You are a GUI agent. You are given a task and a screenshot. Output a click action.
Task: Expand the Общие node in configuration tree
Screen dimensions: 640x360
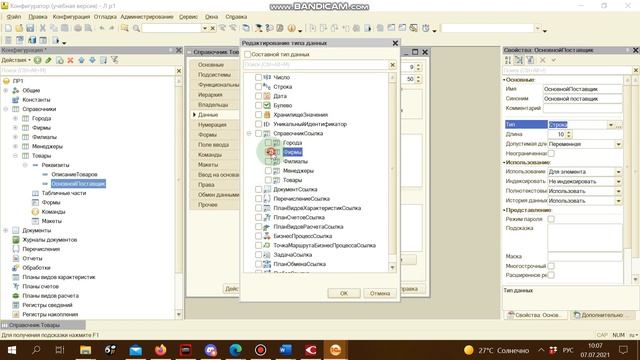click(6, 90)
